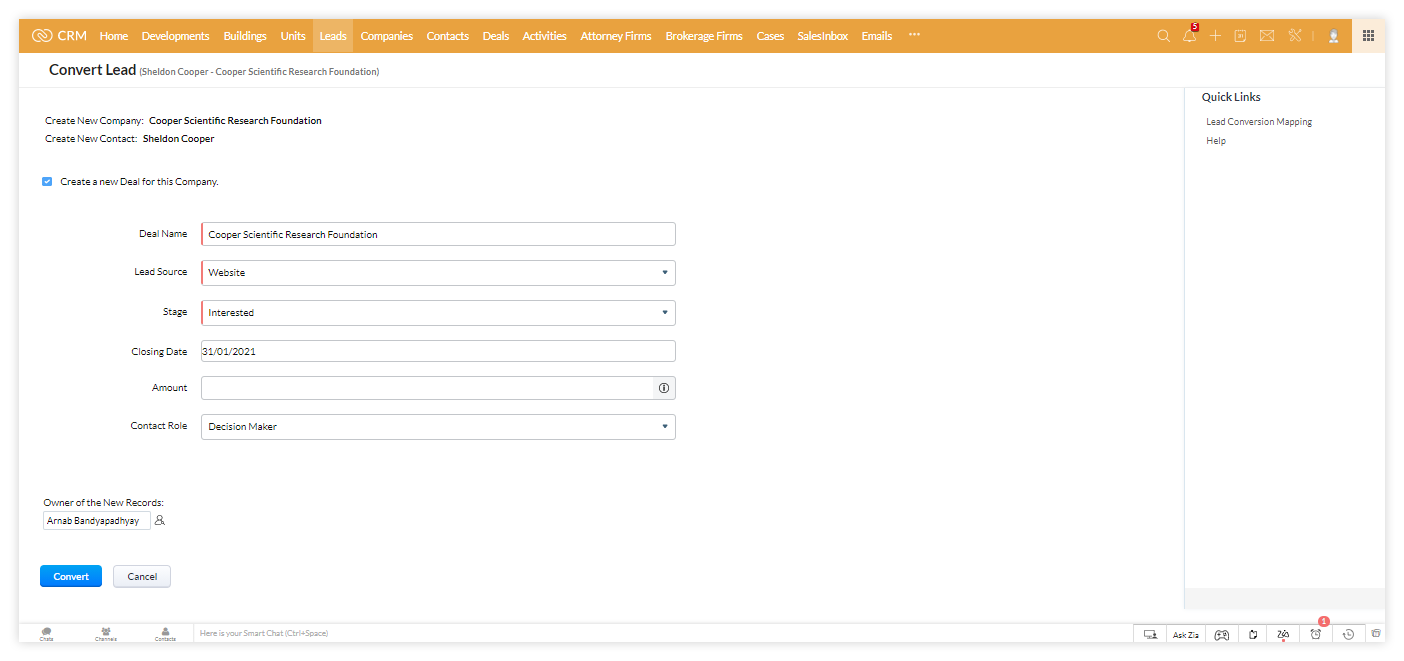Open the Help quick link
Viewport: 1404px width, 661px height.
[x=1216, y=141]
